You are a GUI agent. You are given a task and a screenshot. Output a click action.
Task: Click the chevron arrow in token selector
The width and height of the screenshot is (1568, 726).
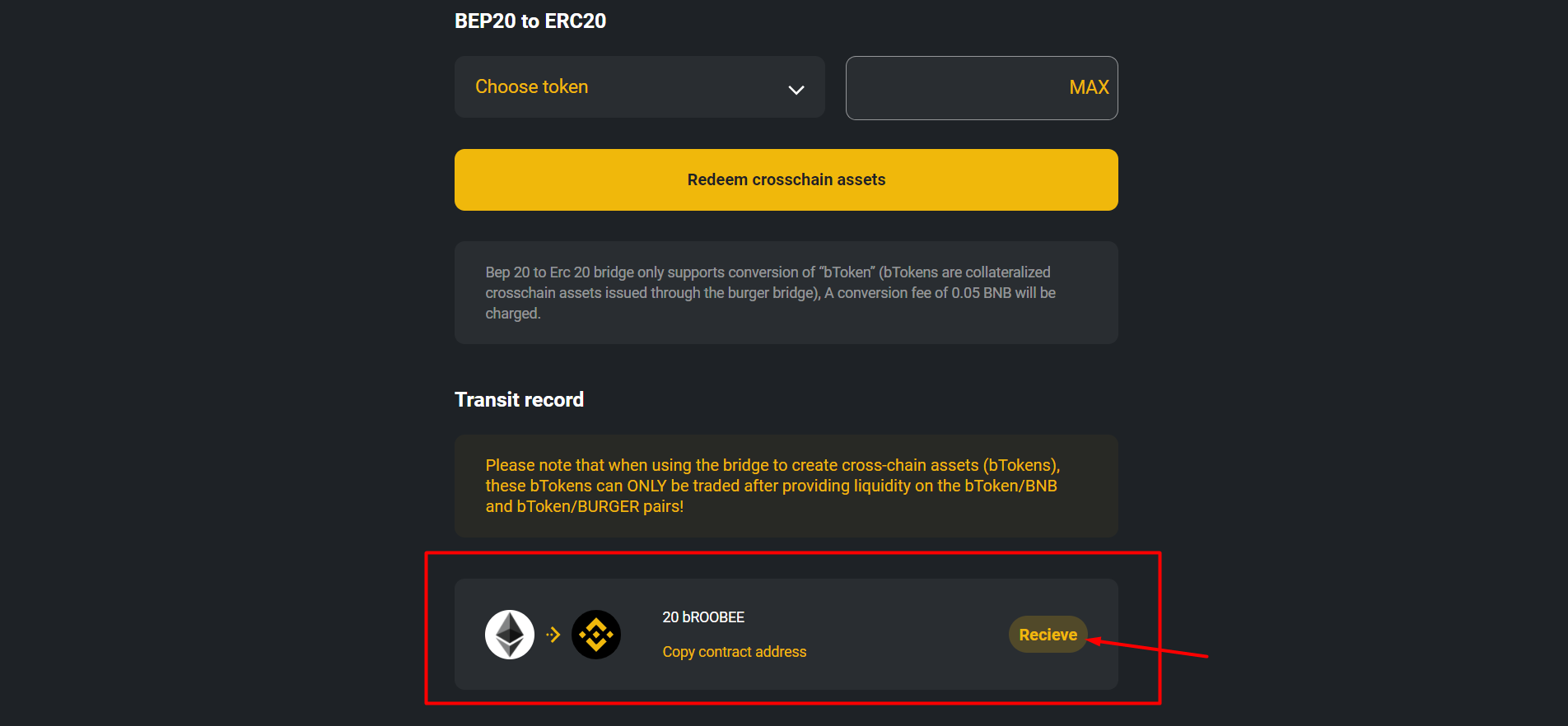[x=796, y=90]
